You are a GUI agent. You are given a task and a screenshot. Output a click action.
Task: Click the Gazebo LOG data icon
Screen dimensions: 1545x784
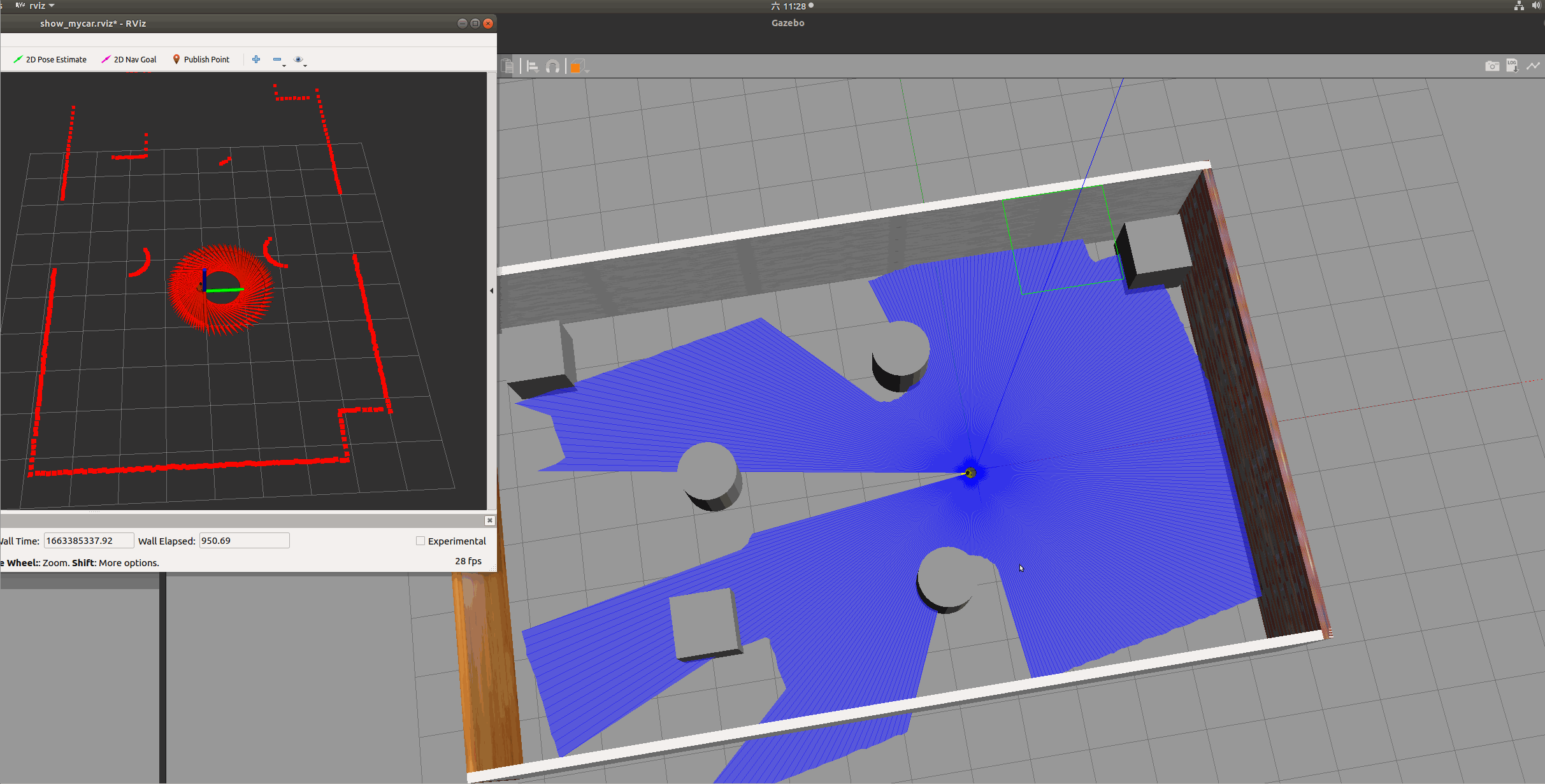(x=1513, y=66)
